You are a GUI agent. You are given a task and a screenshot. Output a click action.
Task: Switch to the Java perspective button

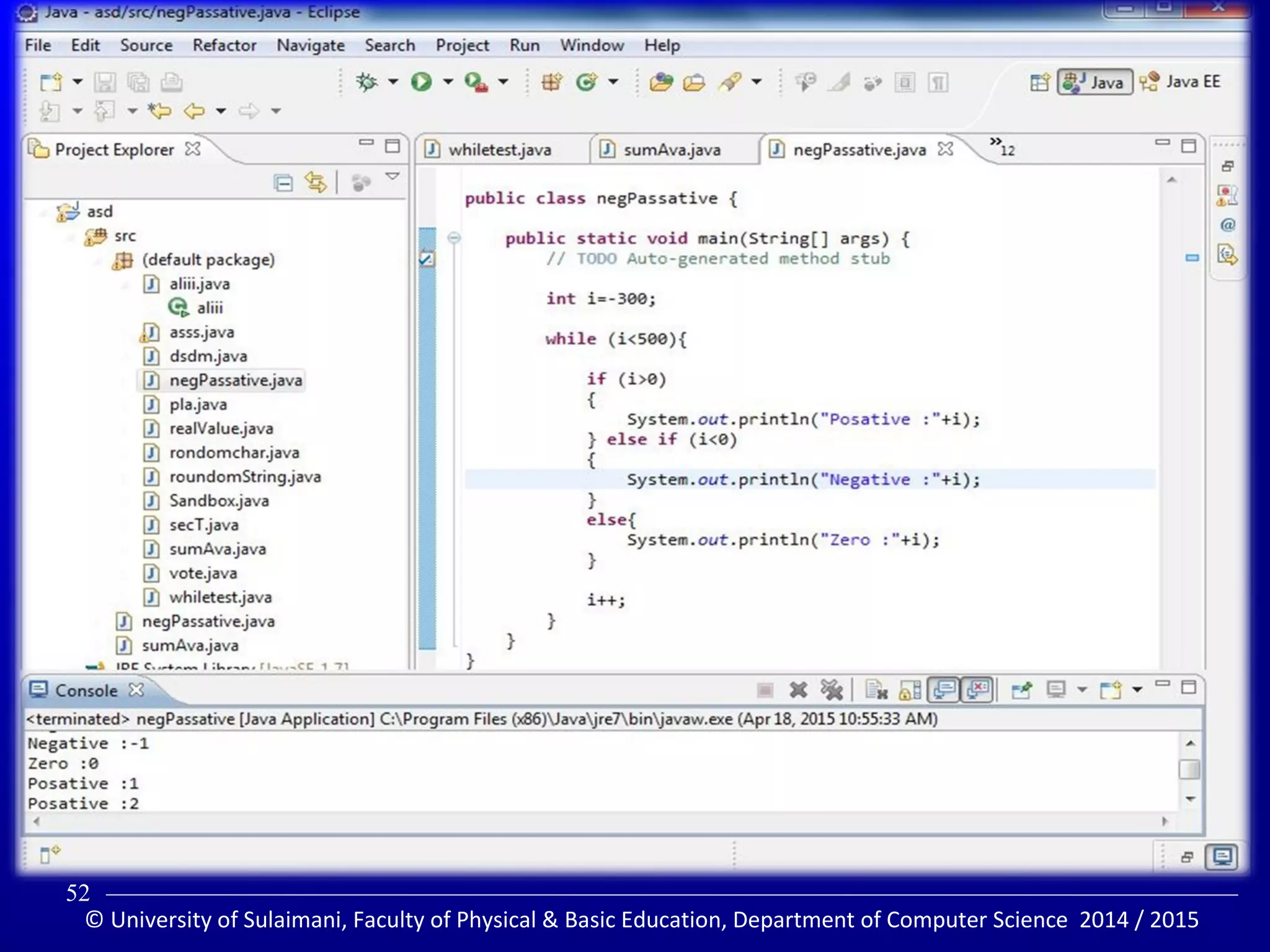click(1095, 82)
